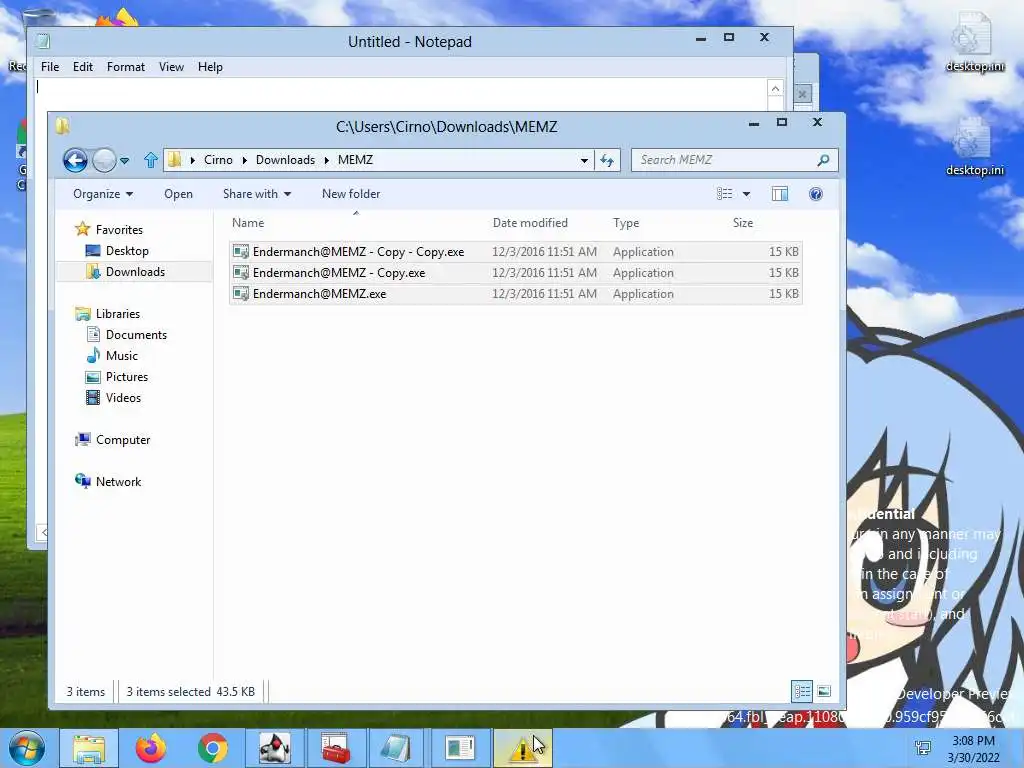
Task: Select the MEMZ breadcrumb segment
Action: (x=355, y=160)
